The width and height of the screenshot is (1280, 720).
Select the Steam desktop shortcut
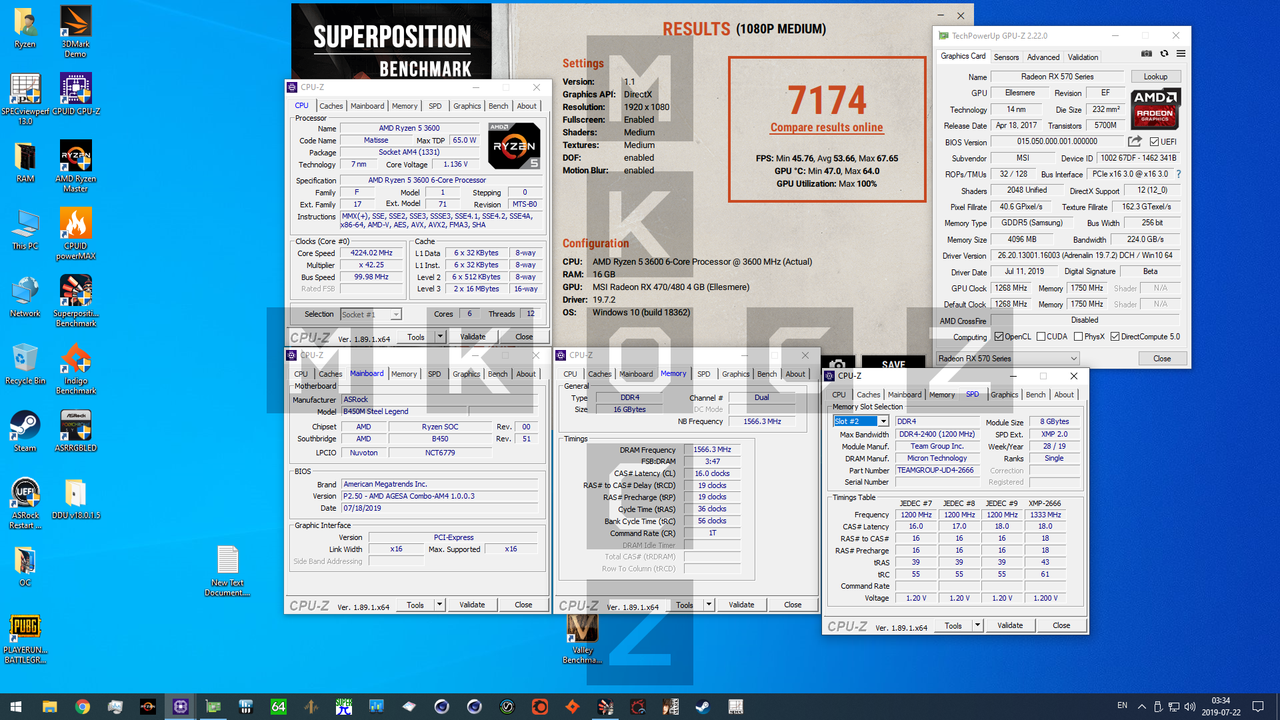point(25,431)
